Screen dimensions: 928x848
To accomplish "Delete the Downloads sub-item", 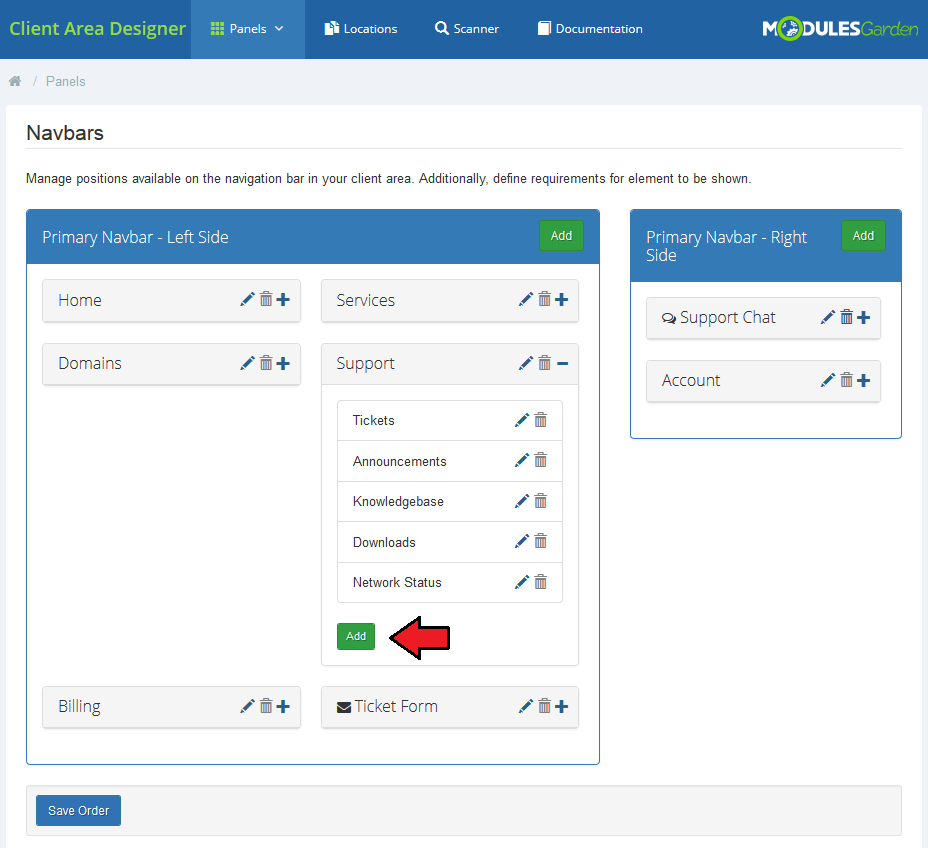I will [x=540, y=541].
